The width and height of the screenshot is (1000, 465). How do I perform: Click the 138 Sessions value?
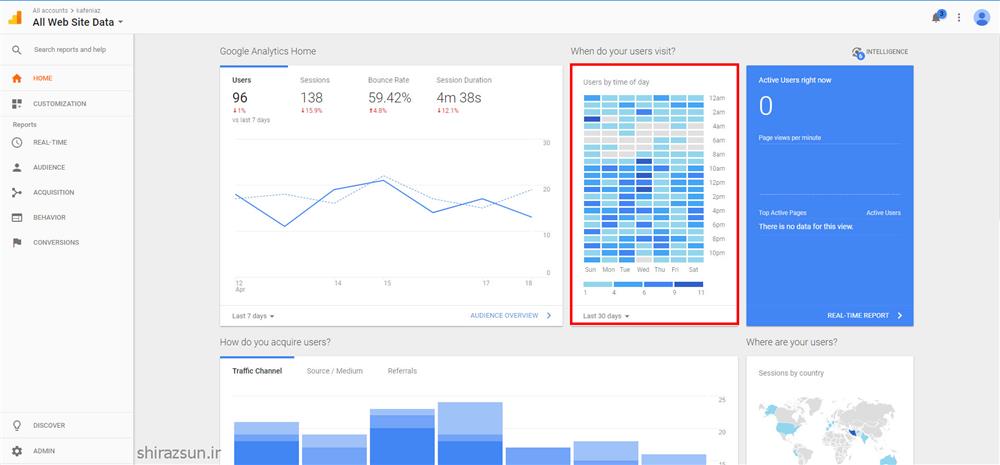pos(311,98)
